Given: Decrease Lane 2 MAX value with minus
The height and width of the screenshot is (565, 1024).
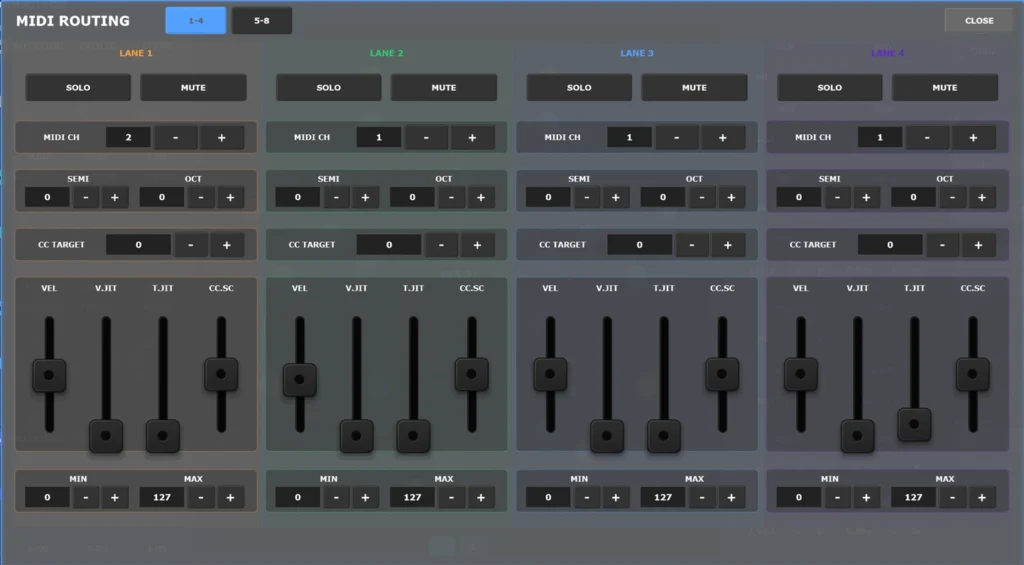Looking at the screenshot, I should [x=451, y=498].
